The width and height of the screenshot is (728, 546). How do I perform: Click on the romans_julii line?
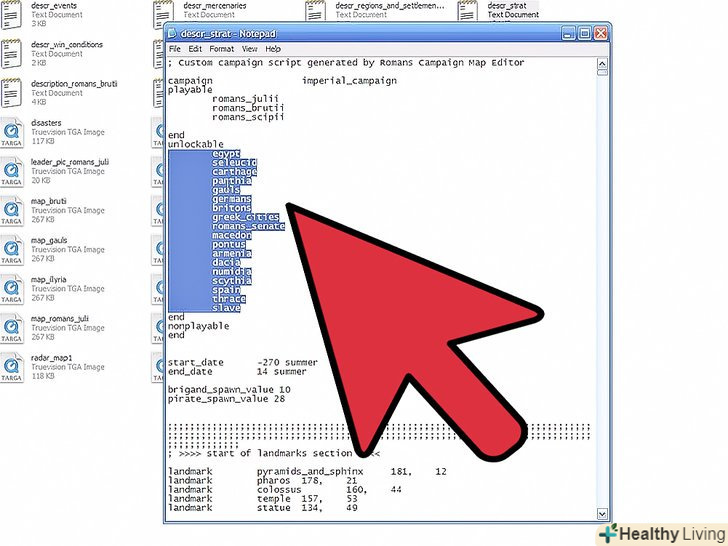click(246, 98)
